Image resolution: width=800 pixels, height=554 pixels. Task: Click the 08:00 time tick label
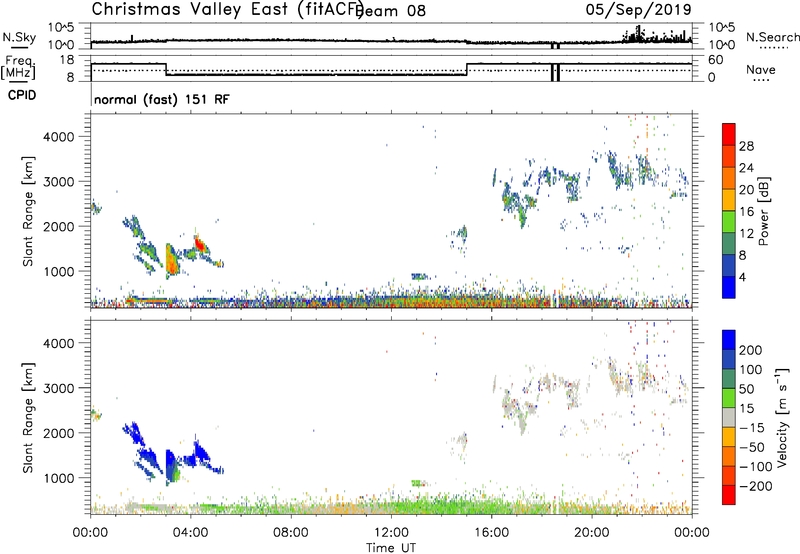point(291,533)
